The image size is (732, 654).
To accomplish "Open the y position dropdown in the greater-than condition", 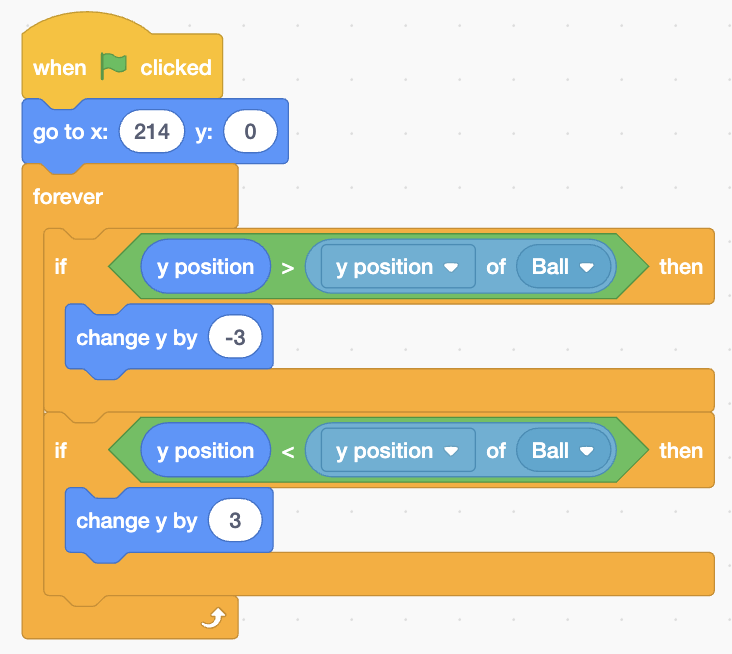I will 449,268.
